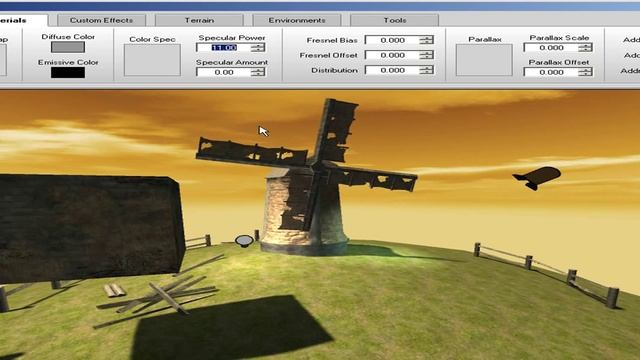The width and height of the screenshot is (640, 360).
Task: Select the Tools tab
Action: point(394,20)
